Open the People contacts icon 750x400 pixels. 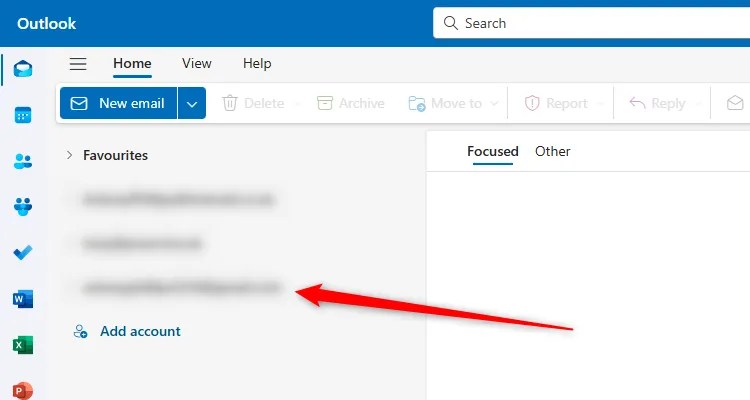[23, 161]
